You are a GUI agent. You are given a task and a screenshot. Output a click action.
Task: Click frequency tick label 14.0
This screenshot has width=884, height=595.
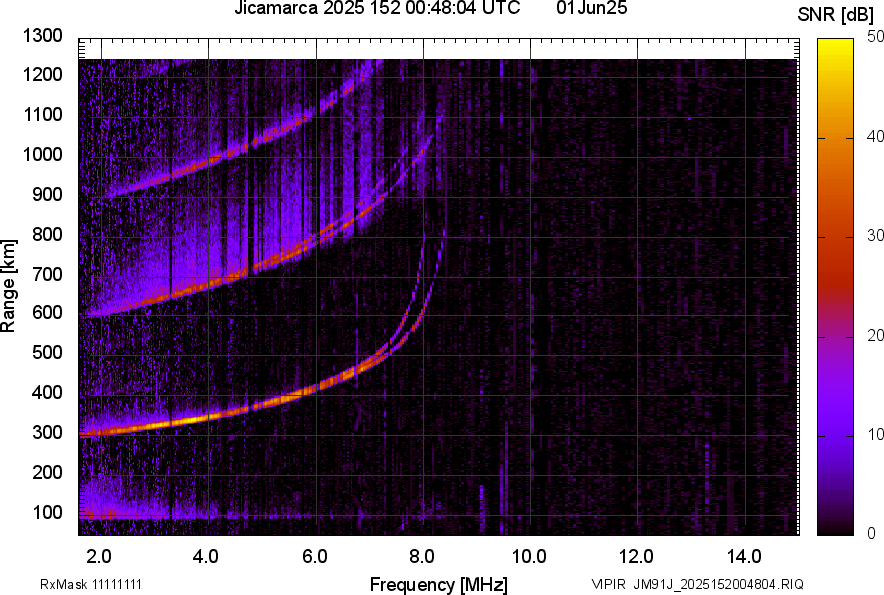[x=744, y=557]
